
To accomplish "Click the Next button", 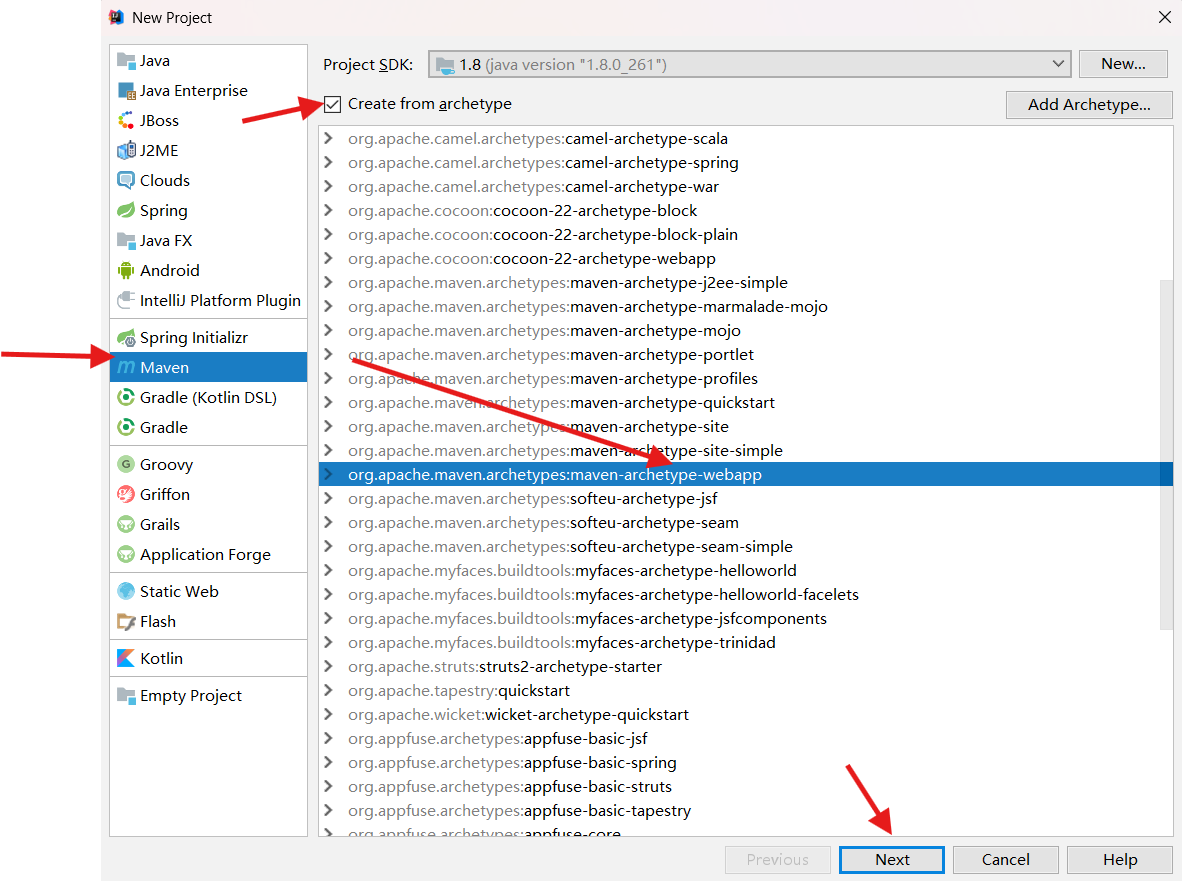I will [892, 860].
